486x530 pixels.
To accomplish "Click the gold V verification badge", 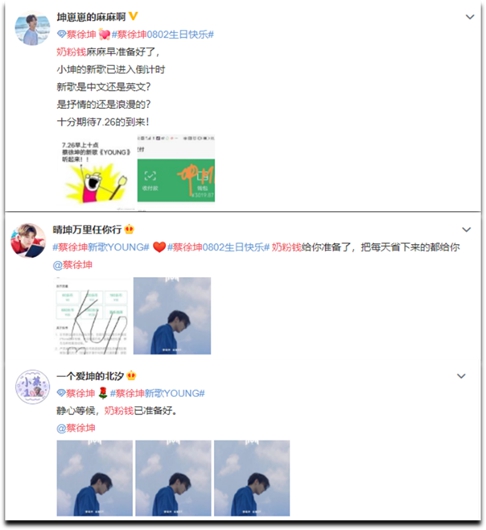I will point(133,16).
